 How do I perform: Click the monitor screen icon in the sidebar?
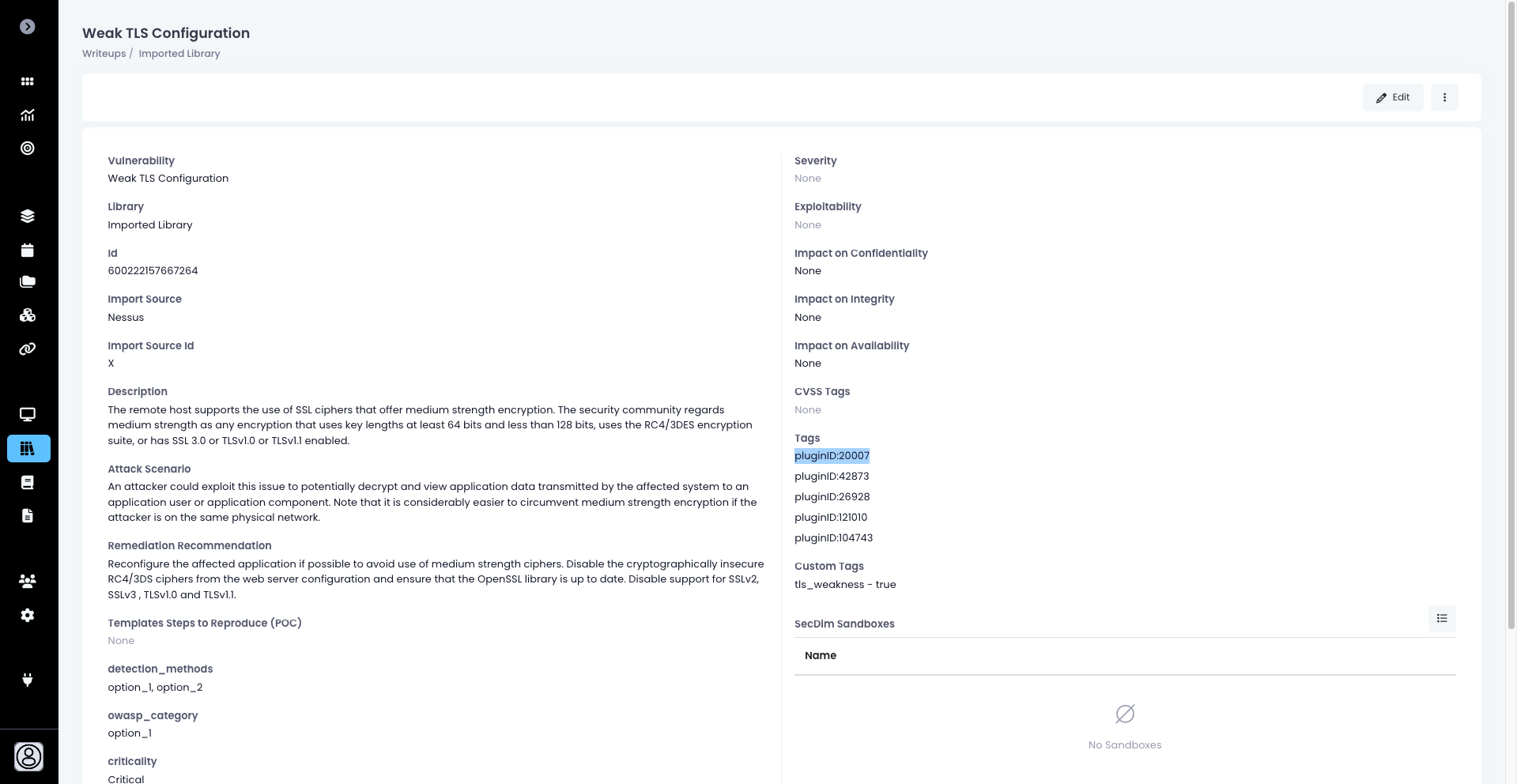point(28,415)
